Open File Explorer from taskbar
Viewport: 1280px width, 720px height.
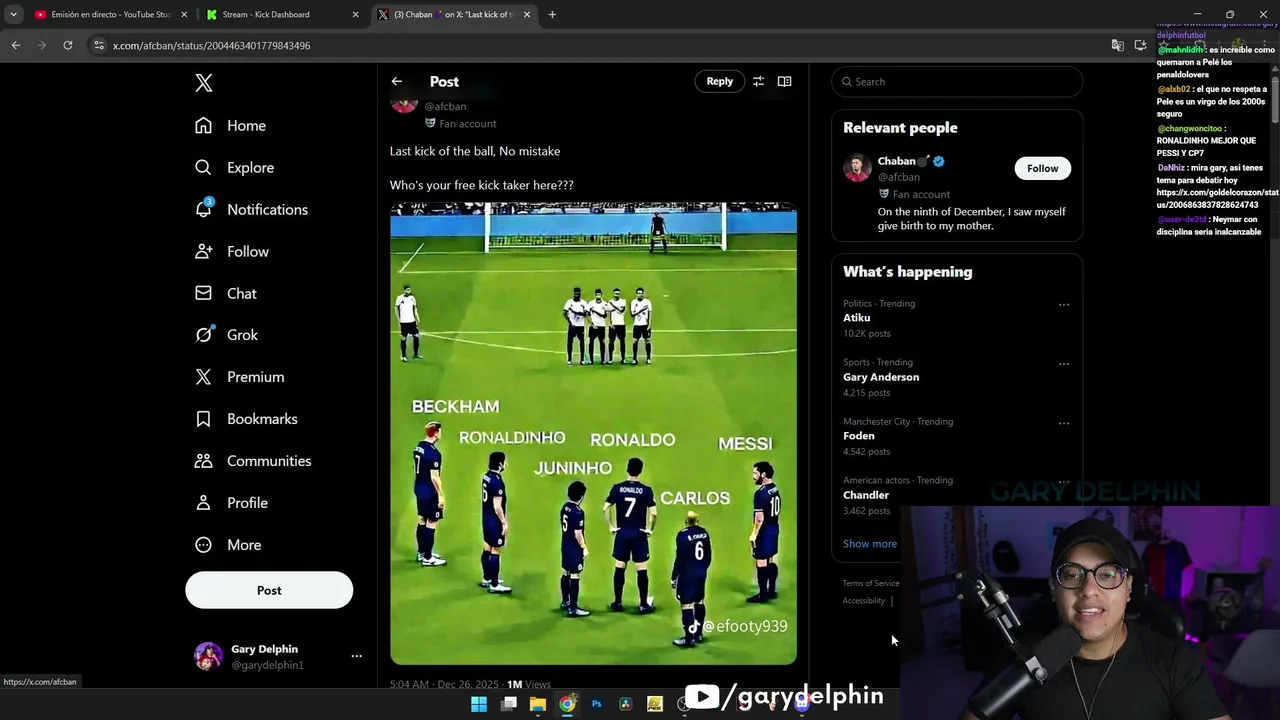538,704
